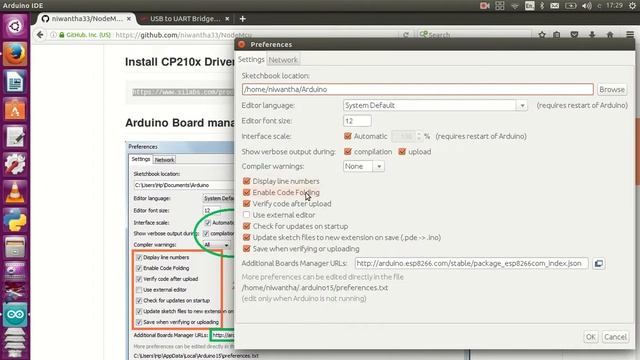Go to Firefox home page icon
This screenshot has width=640, height=360.
tap(610, 35)
